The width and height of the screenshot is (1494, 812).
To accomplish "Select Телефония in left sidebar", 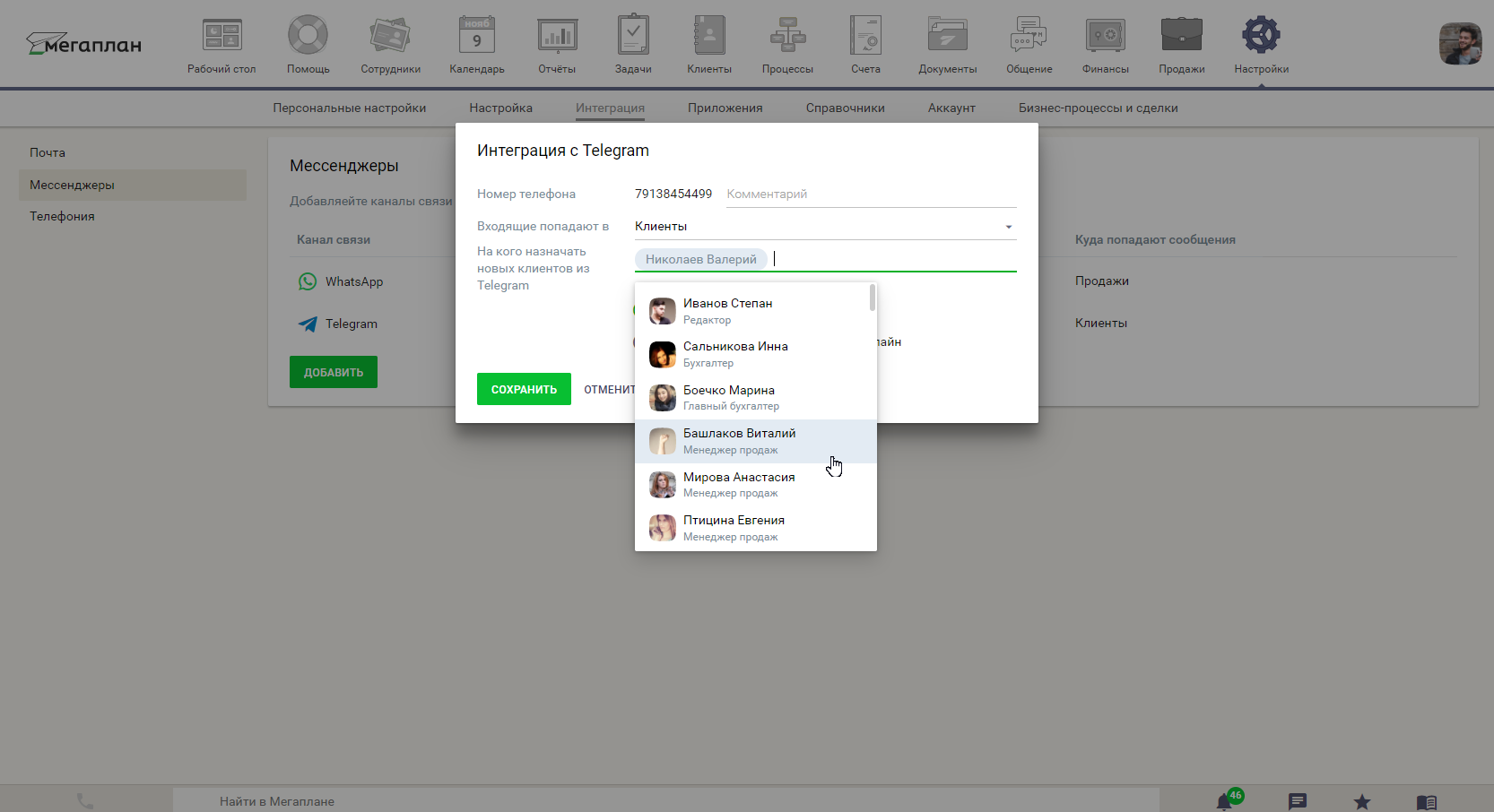I will pyautogui.click(x=133, y=216).
